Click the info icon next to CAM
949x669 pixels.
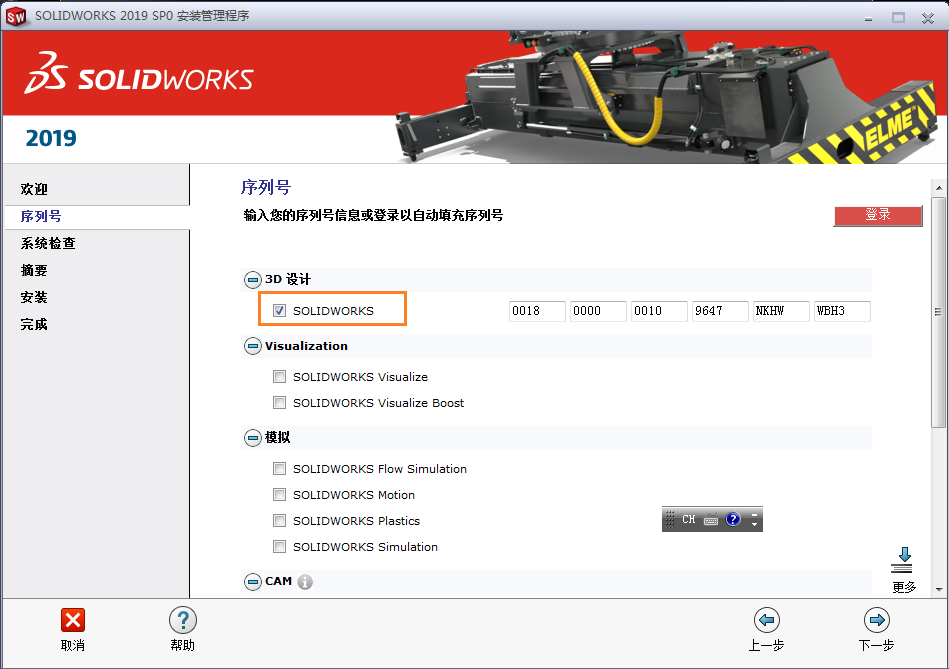[x=305, y=580]
